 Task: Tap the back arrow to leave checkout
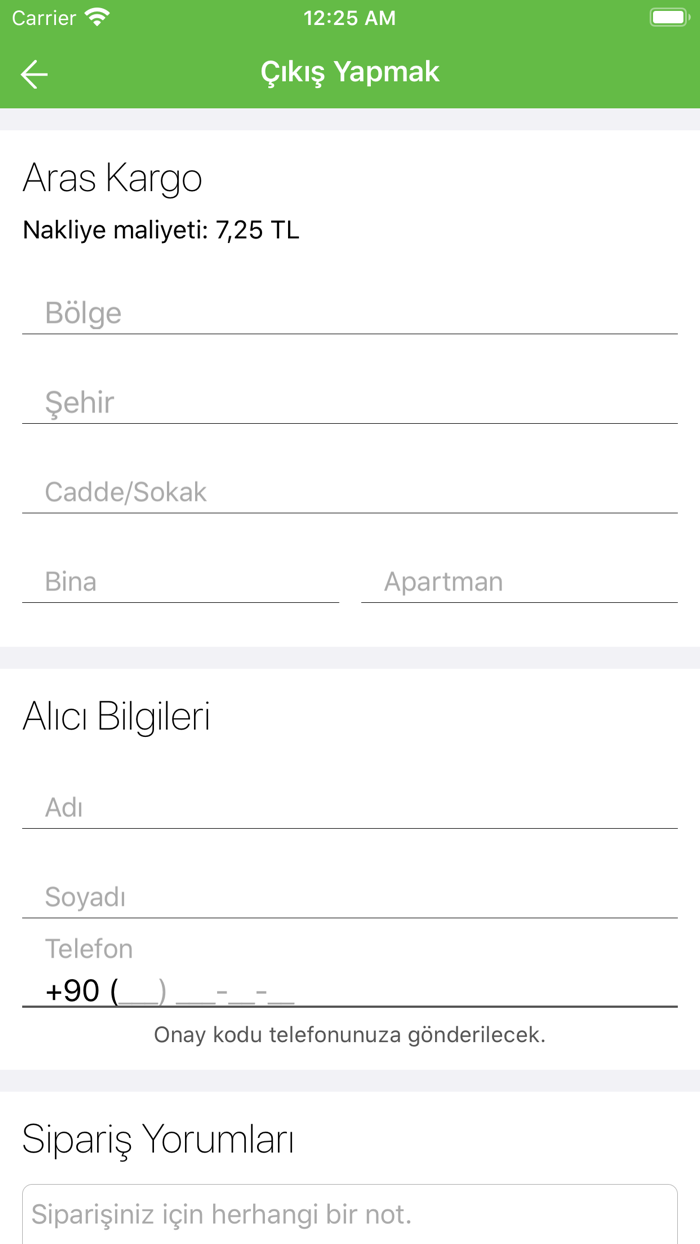(x=33, y=73)
